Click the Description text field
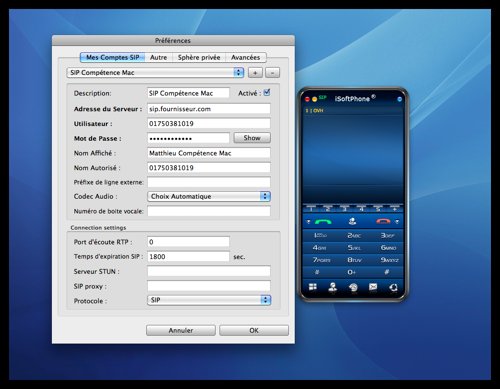 click(x=188, y=93)
